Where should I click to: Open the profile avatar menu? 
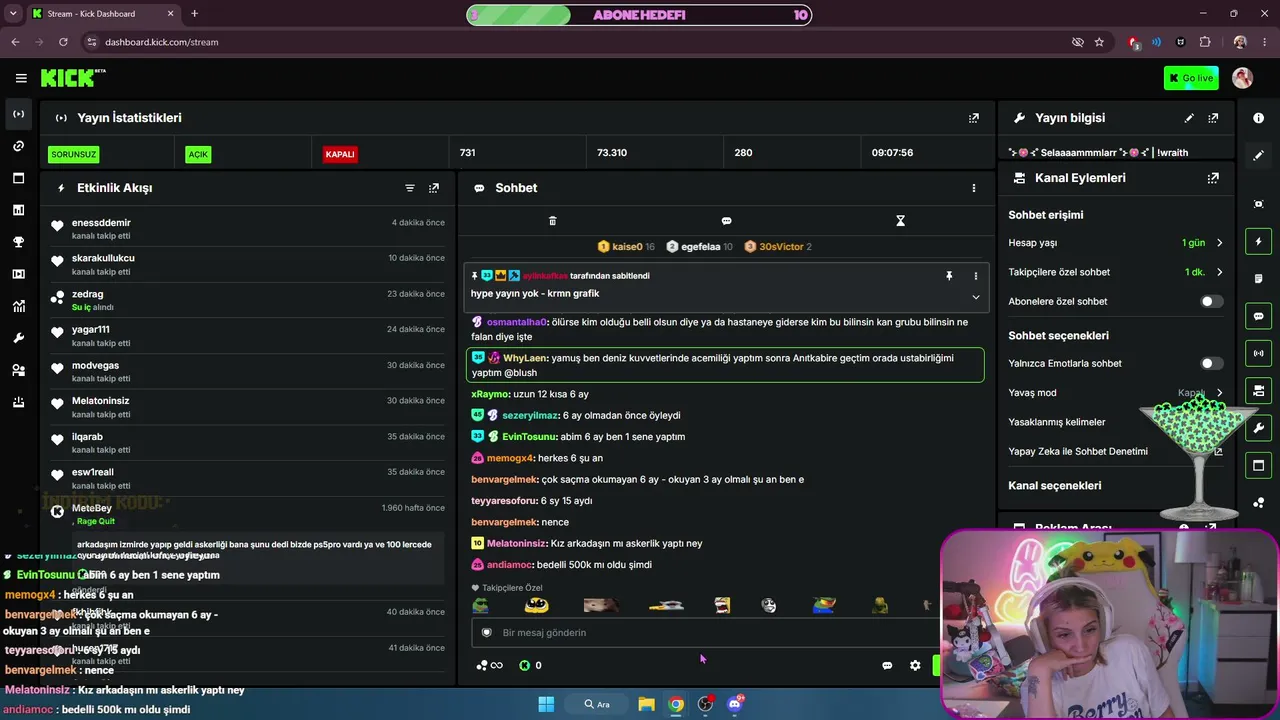(1242, 78)
